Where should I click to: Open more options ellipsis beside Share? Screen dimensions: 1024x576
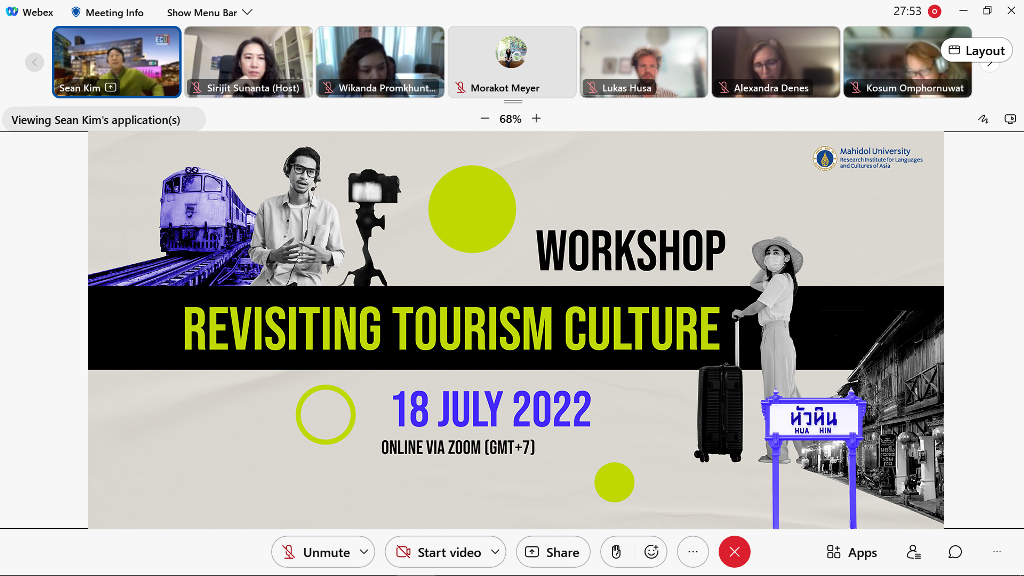pos(692,552)
